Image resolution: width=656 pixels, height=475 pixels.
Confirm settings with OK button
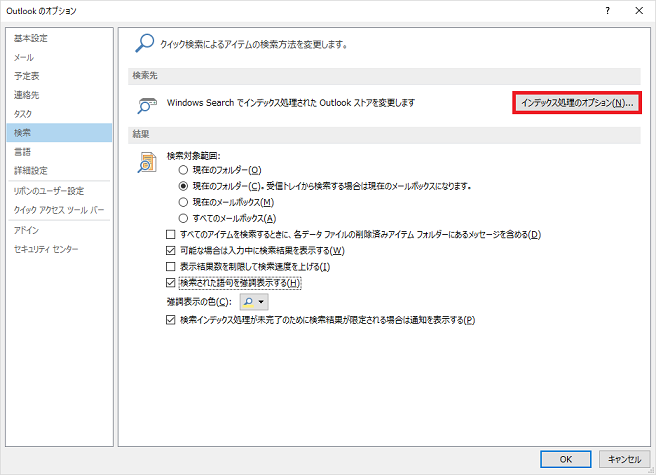tap(566, 459)
